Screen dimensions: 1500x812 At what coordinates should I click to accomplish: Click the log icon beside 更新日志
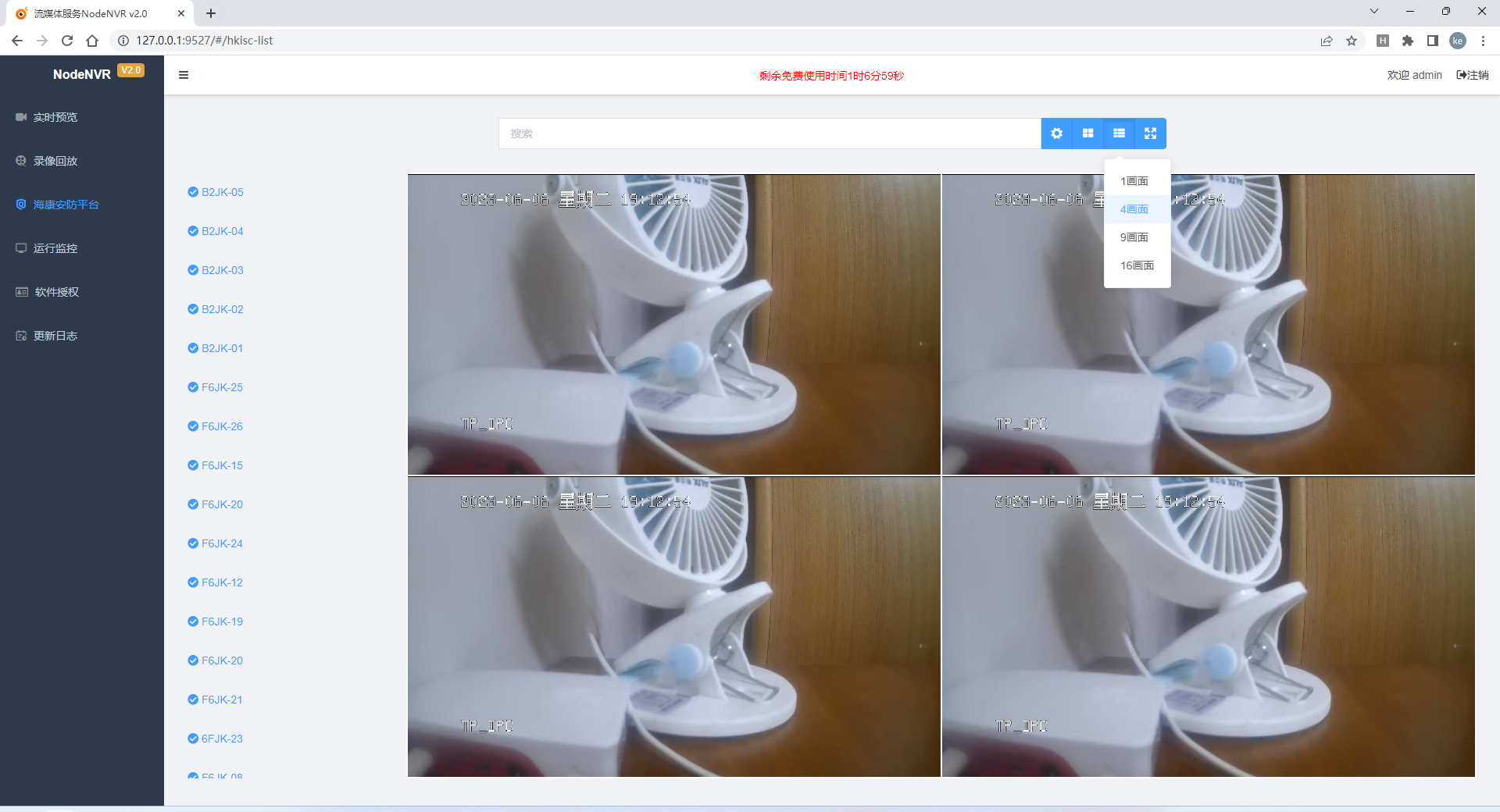21,336
